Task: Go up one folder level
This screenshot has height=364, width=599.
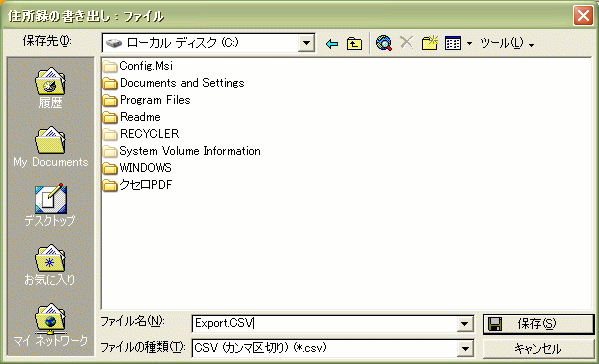Action: [354, 44]
